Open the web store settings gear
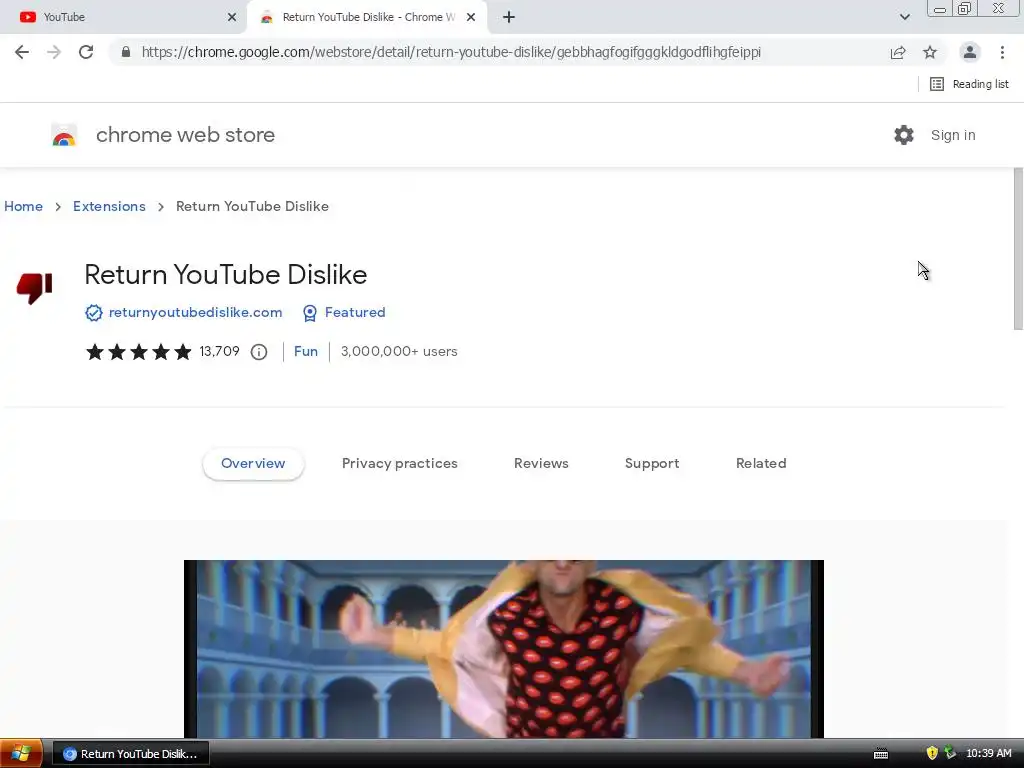Screen dimensions: 1024x768 904,135
